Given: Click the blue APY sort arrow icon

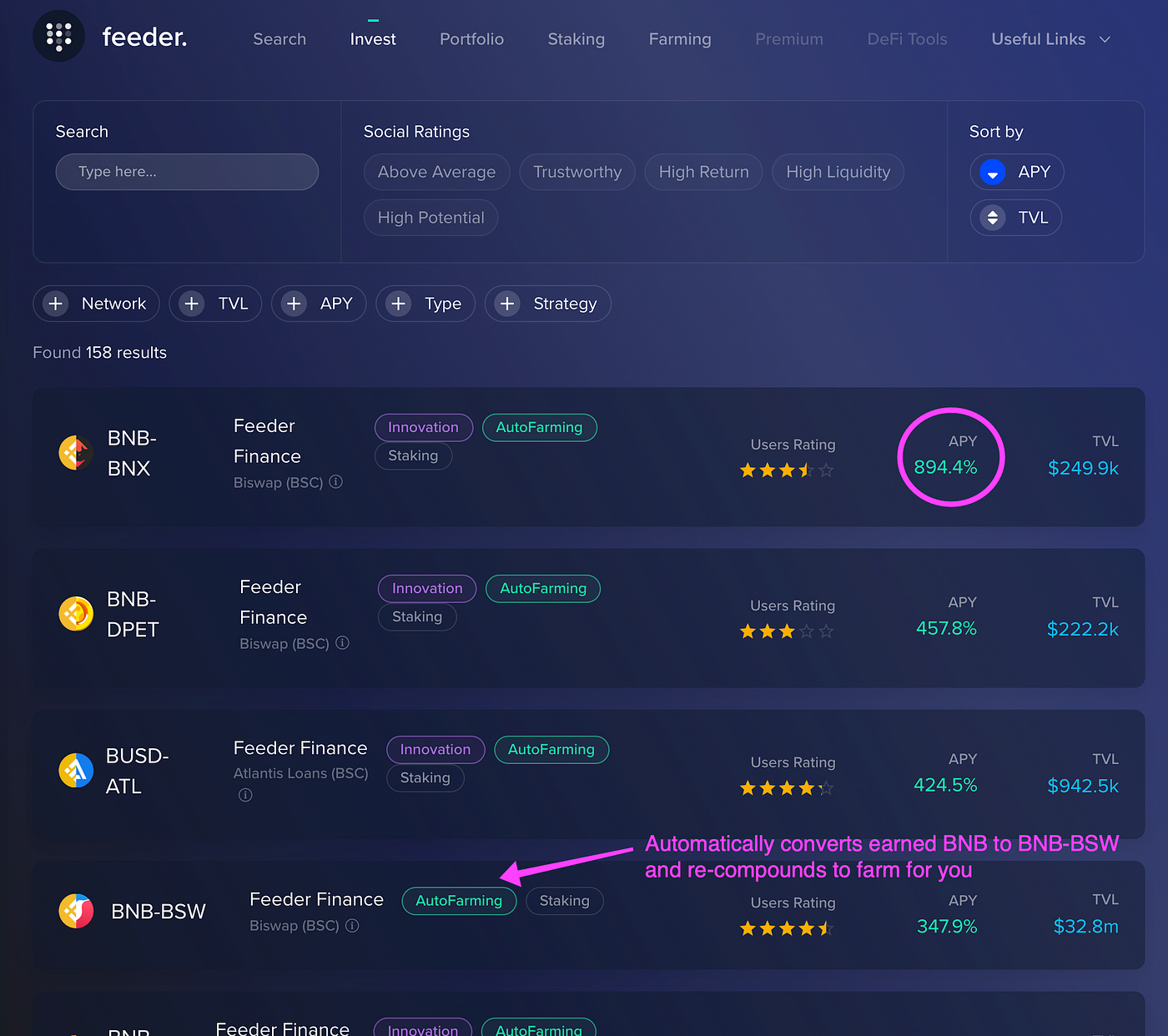Looking at the screenshot, I should [x=992, y=172].
